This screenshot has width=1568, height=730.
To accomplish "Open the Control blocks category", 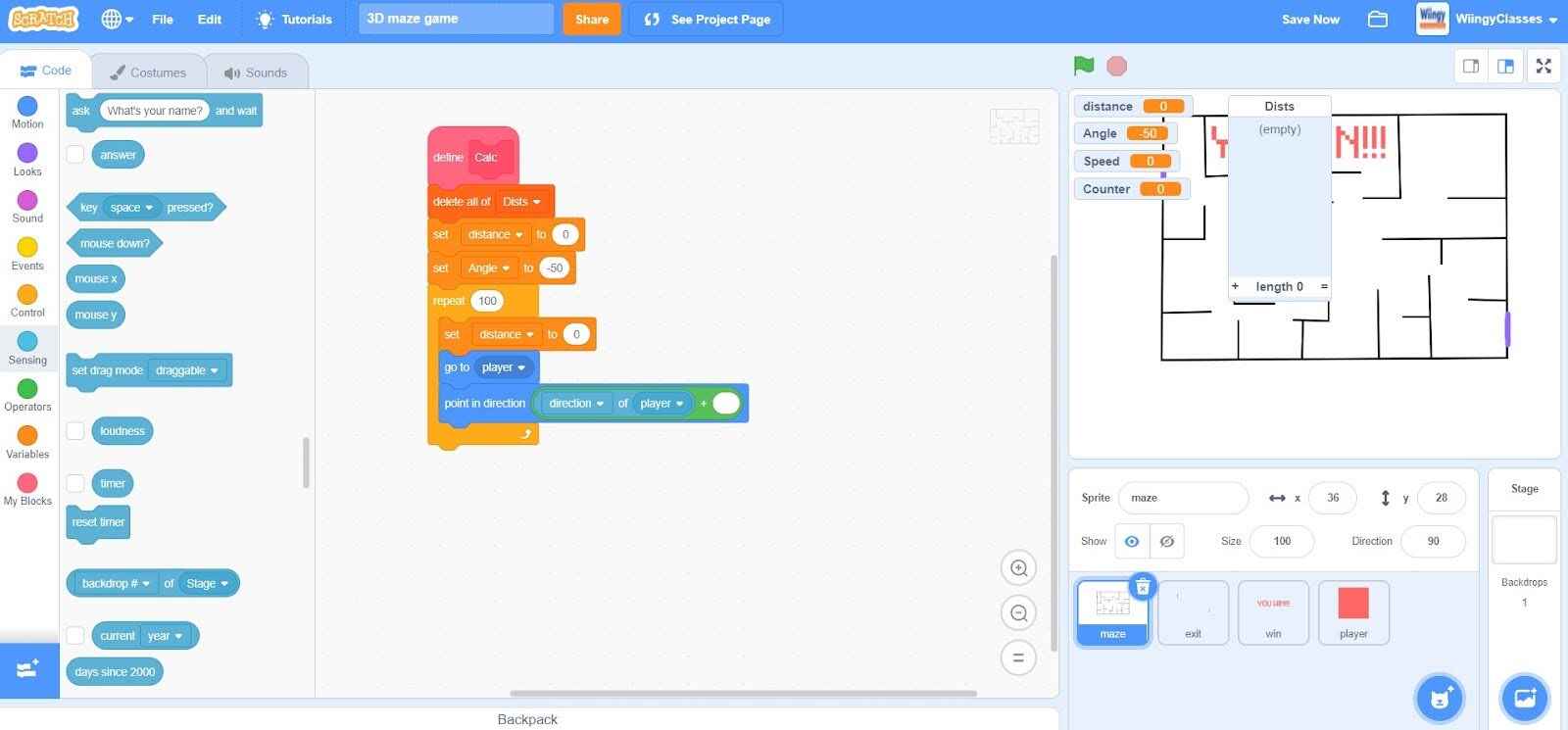I will 27,300.
